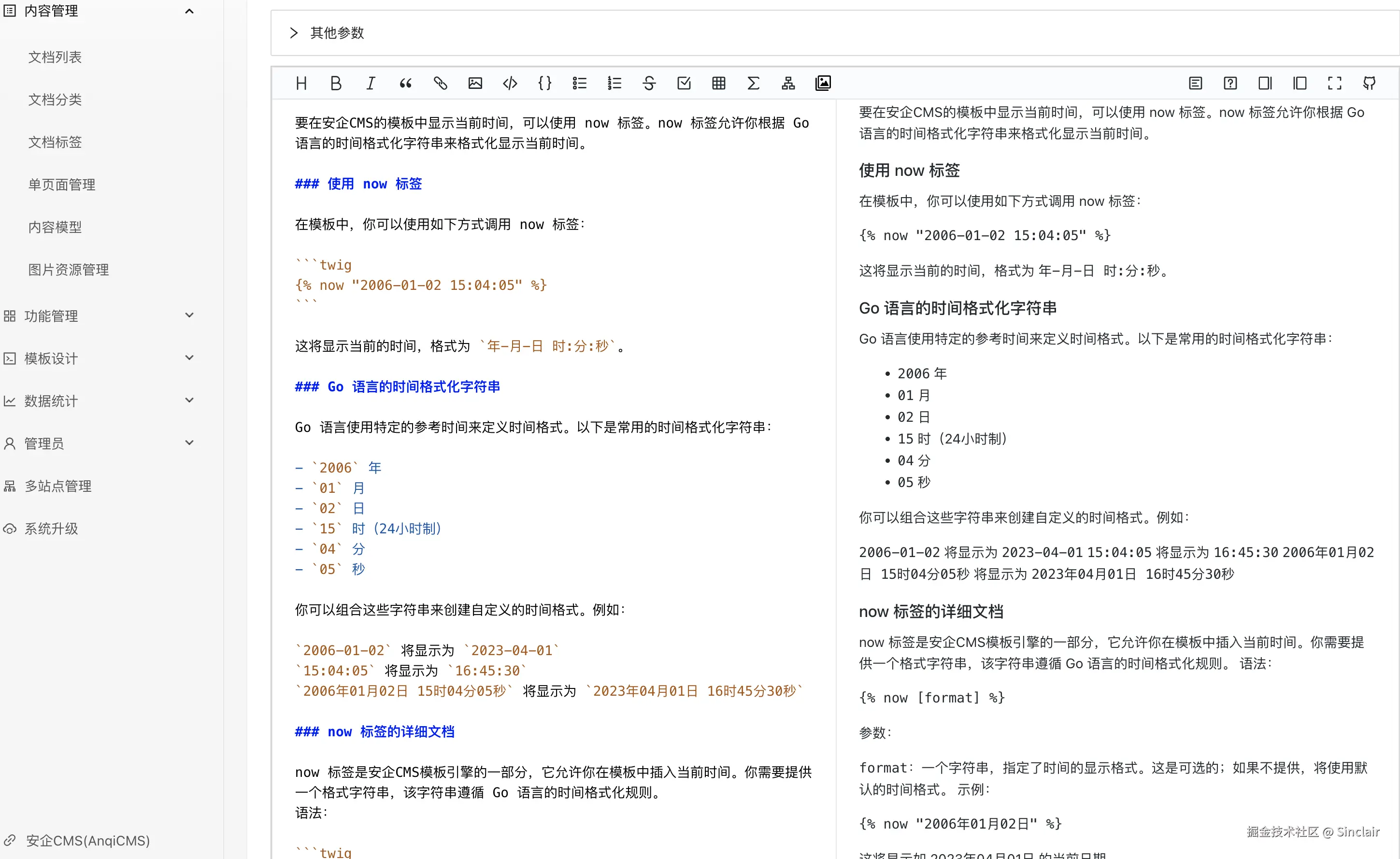
Task: Switch to edit-only view layout
Action: click(x=1265, y=84)
